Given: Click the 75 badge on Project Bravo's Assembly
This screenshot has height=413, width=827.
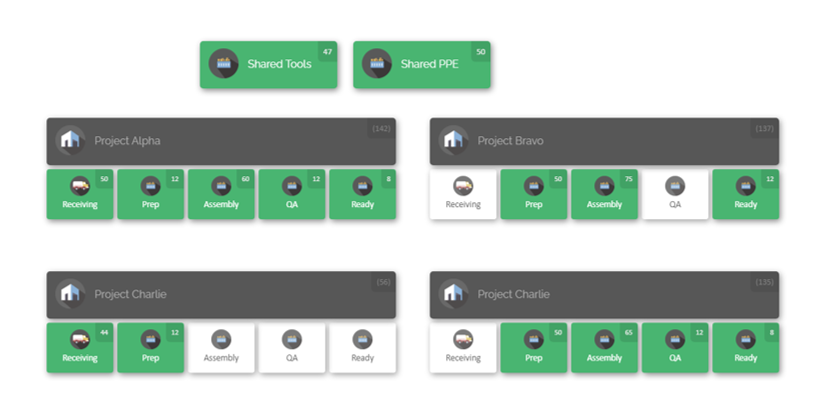Looking at the screenshot, I should pos(629,179).
